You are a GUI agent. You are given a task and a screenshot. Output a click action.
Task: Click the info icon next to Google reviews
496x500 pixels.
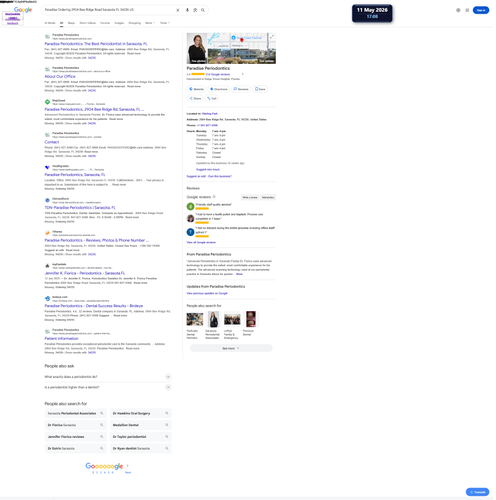(214, 197)
